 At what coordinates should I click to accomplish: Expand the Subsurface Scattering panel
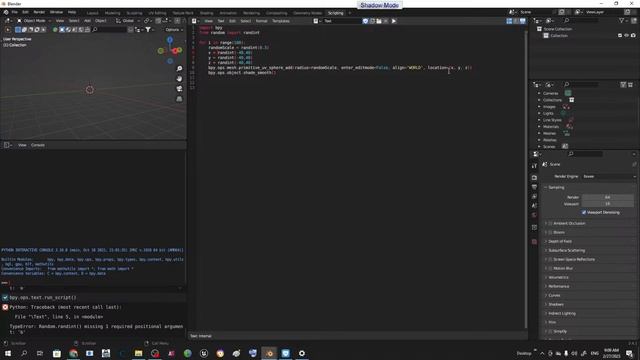(x=566, y=250)
